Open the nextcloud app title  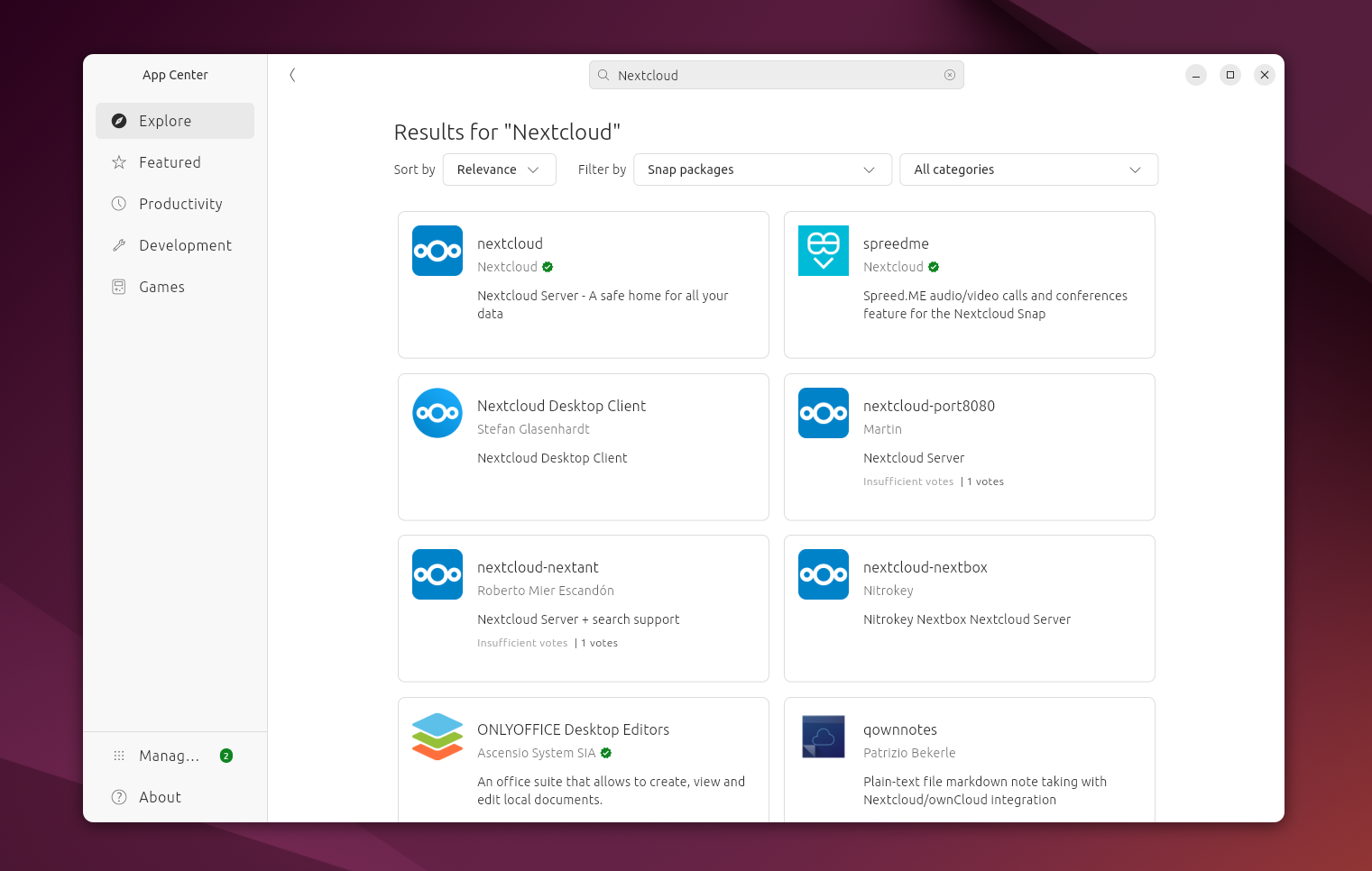(x=510, y=243)
